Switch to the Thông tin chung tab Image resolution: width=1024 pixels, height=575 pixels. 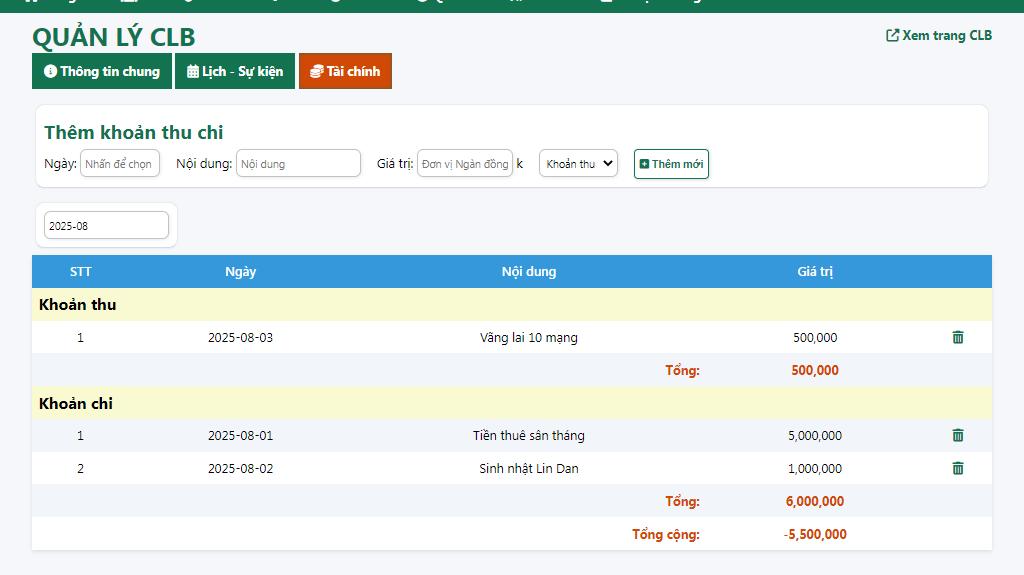pos(102,71)
